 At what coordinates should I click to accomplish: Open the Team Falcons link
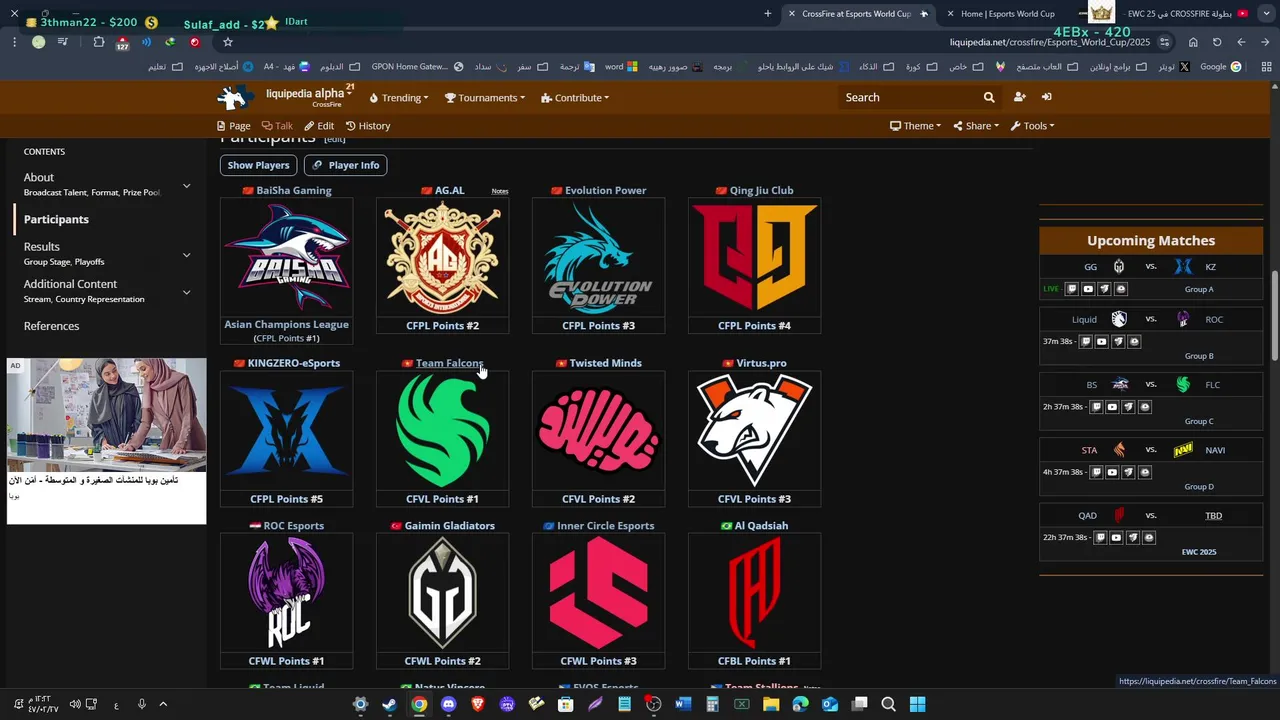450,363
